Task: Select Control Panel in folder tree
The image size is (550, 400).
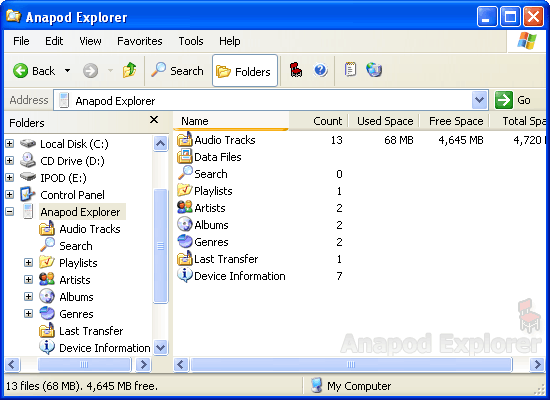Action: click(72, 195)
